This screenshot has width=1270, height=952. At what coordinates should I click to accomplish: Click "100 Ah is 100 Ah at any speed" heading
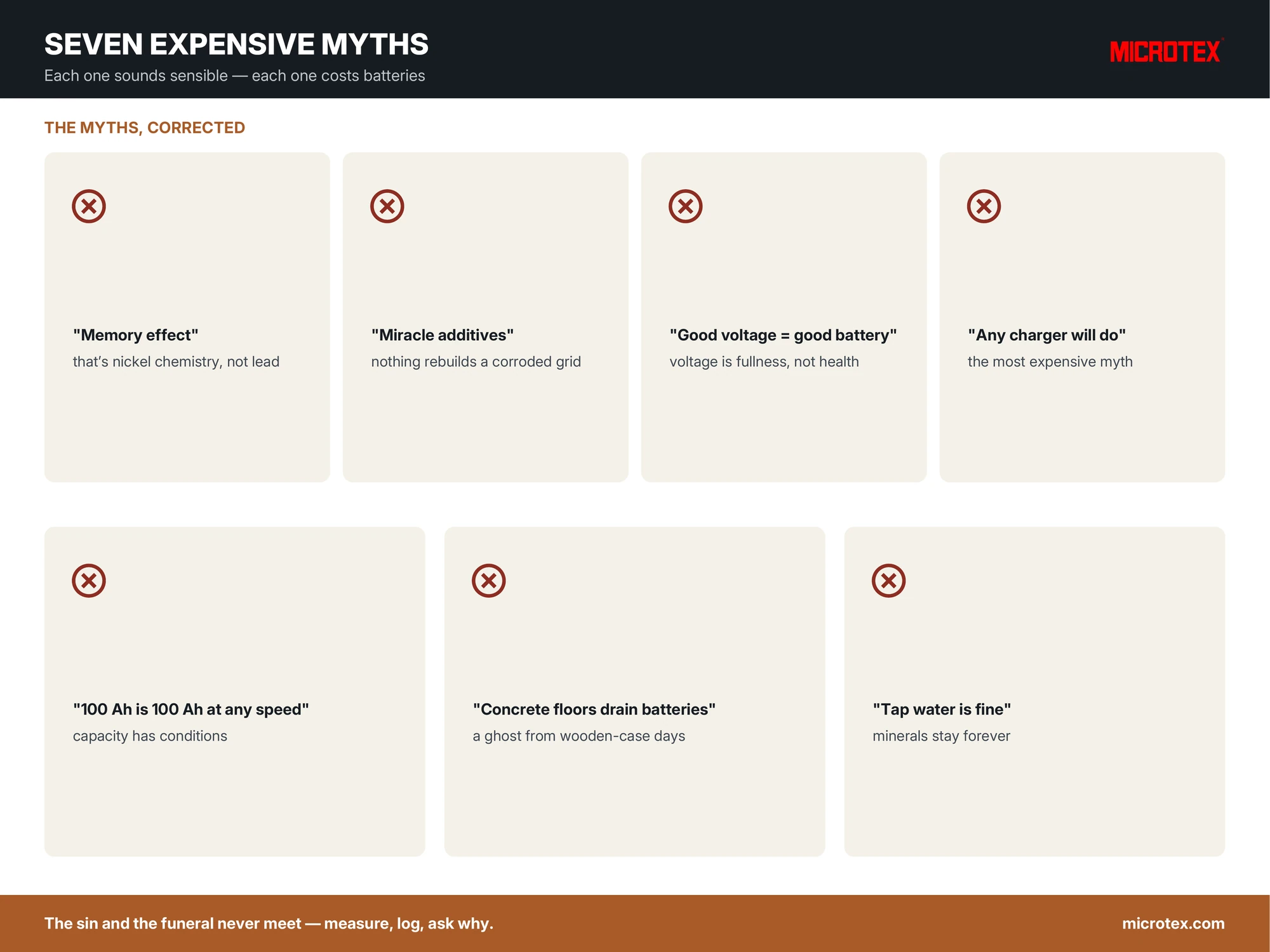191,710
